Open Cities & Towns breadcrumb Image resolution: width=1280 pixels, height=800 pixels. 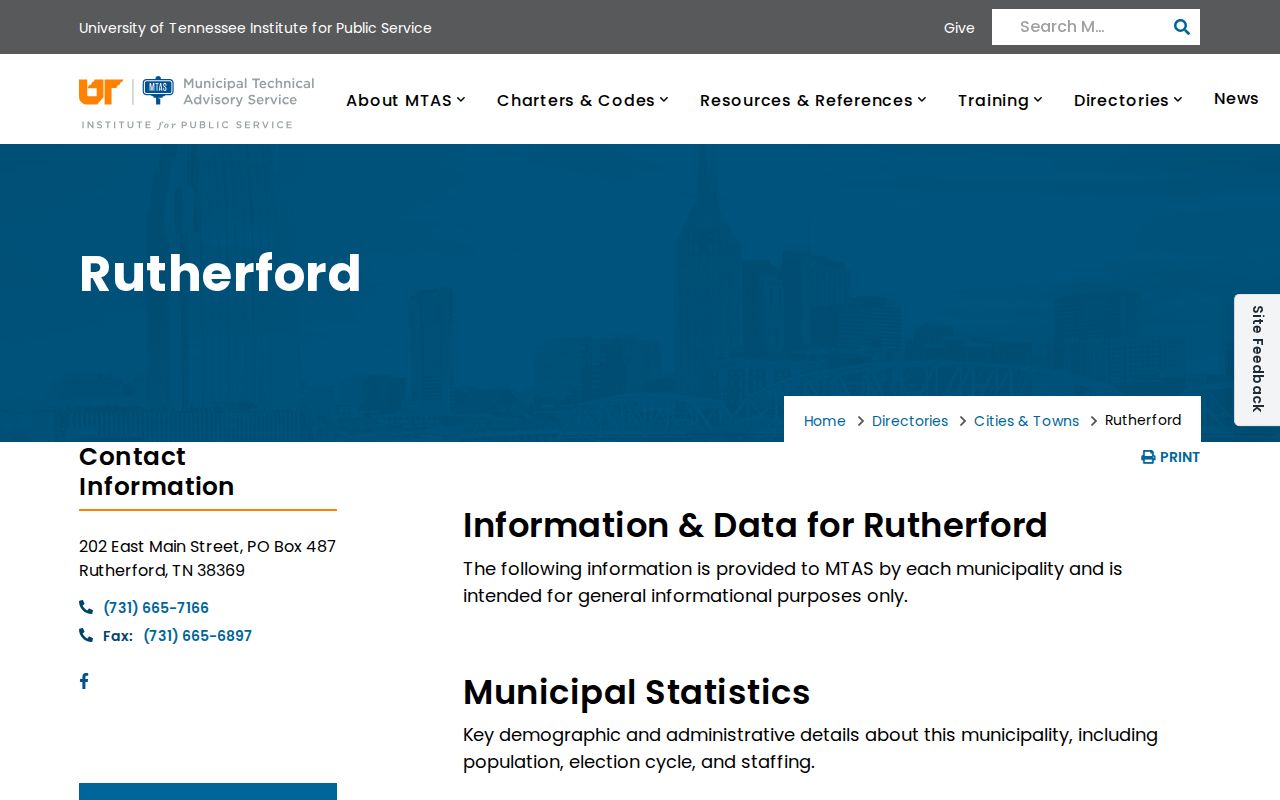(1026, 421)
